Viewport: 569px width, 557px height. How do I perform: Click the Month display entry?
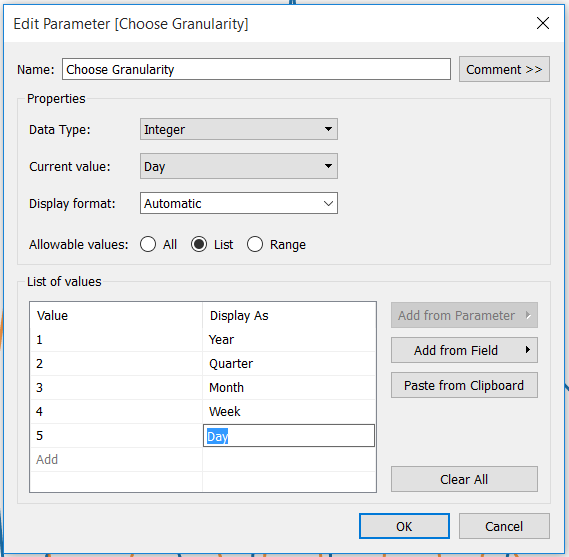tap(226, 388)
